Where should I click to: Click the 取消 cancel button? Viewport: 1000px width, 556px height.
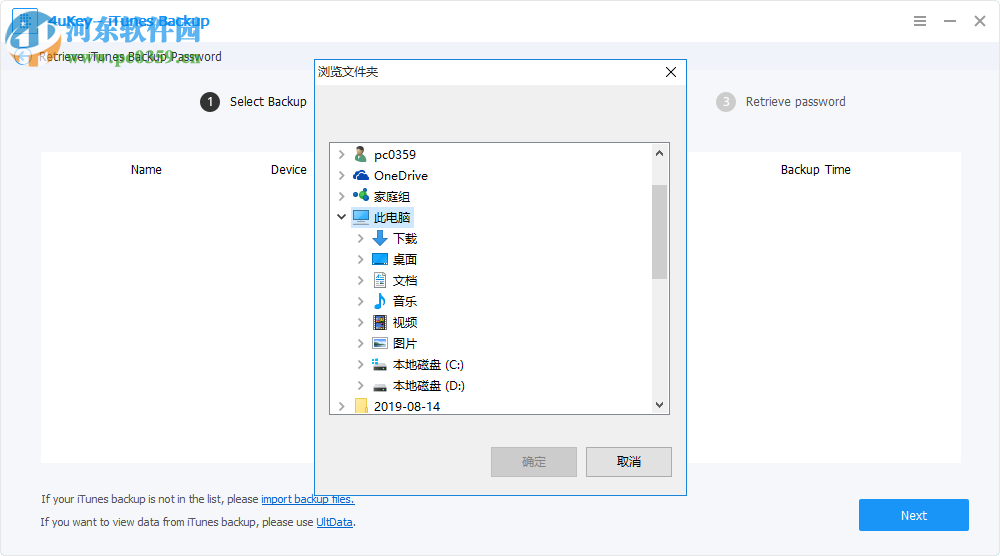click(x=629, y=462)
